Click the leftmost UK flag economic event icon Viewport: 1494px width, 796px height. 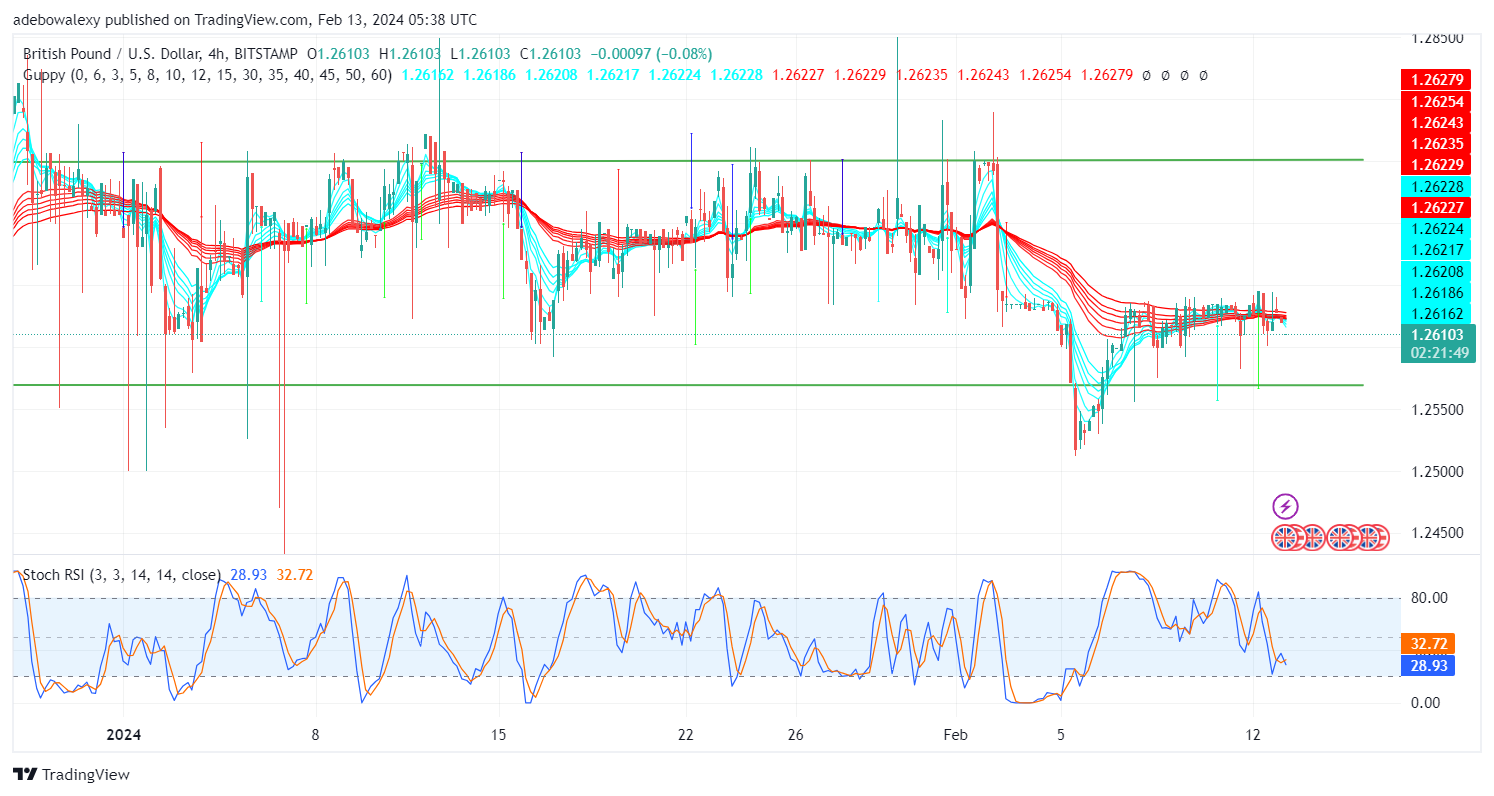point(1285,537)
